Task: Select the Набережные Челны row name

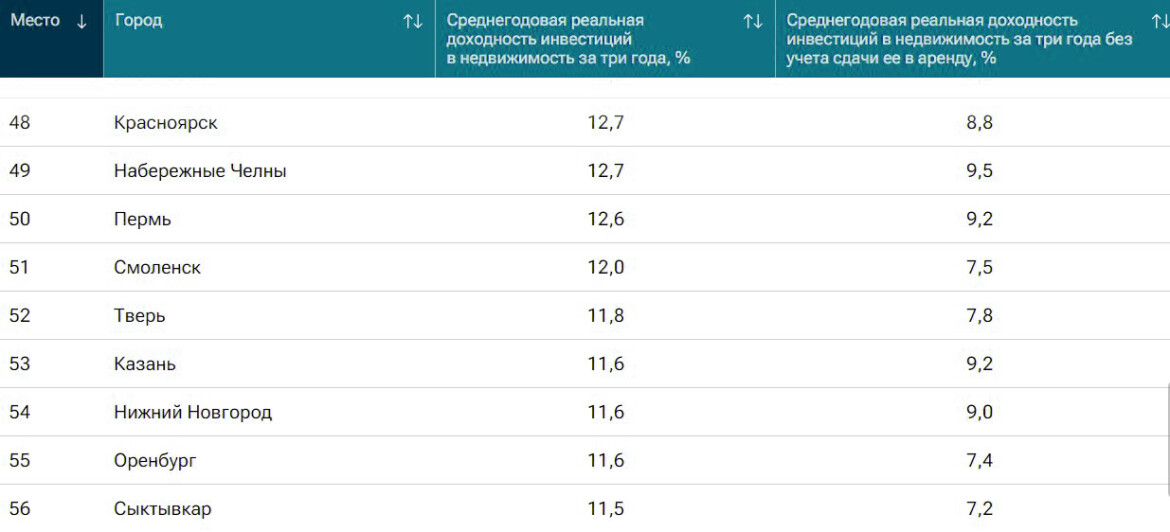Action: click(200, 171)
